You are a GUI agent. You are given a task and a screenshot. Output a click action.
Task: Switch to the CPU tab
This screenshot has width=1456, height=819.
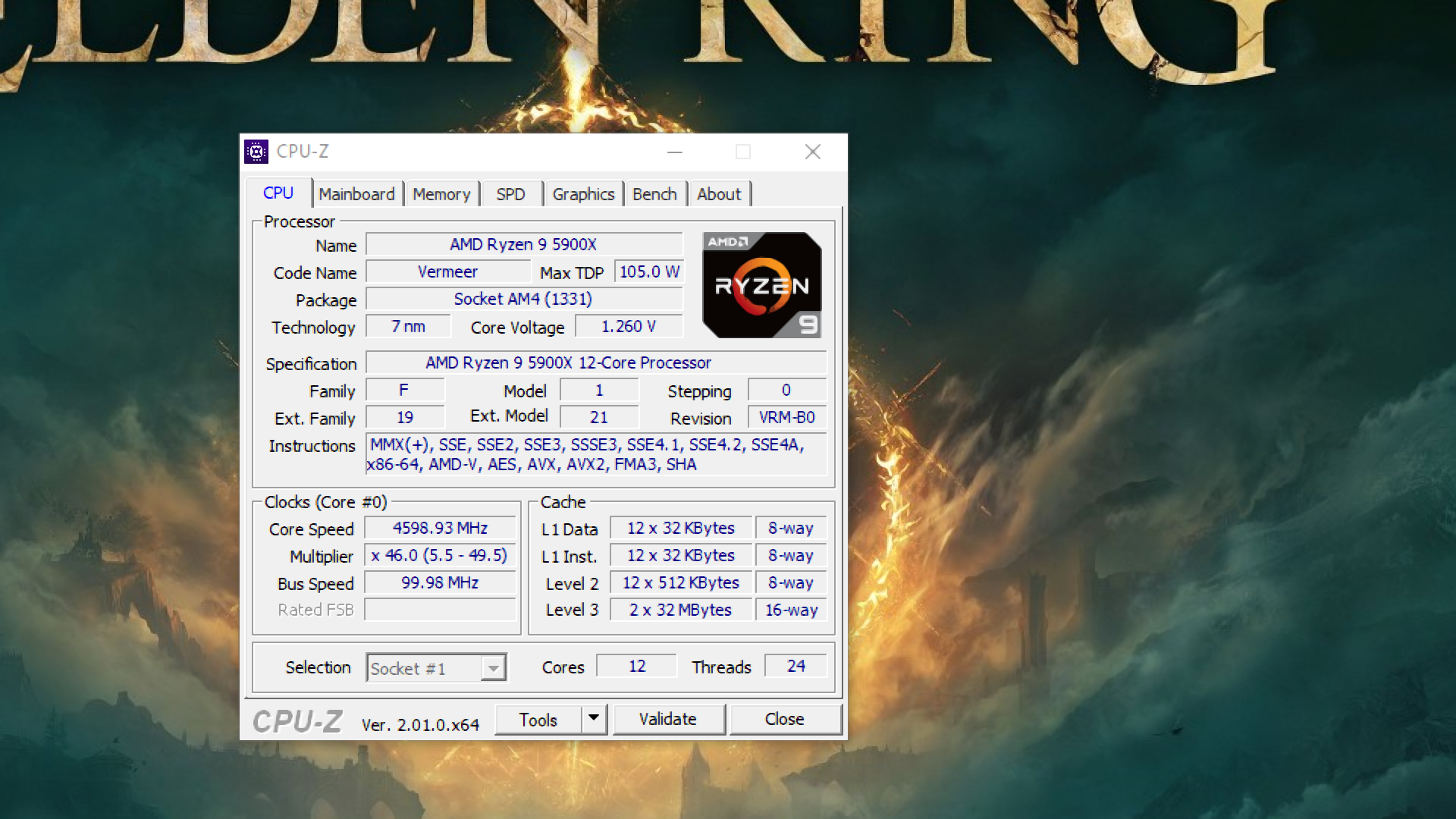click(x=278, y=193)
